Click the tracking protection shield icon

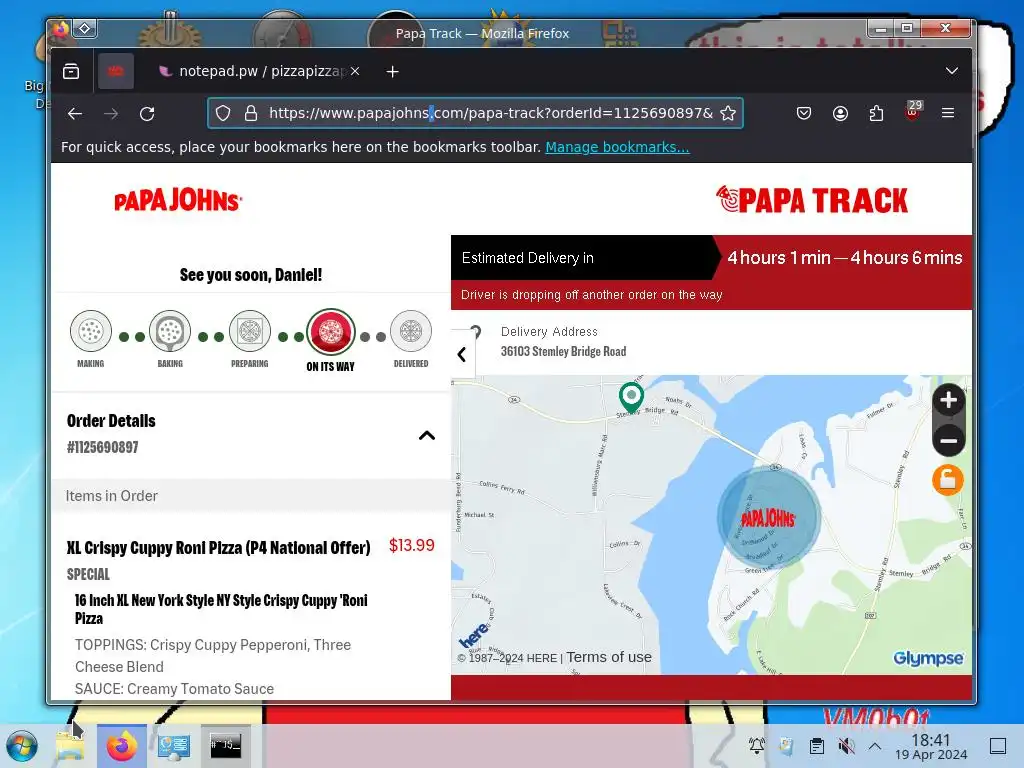223,114
